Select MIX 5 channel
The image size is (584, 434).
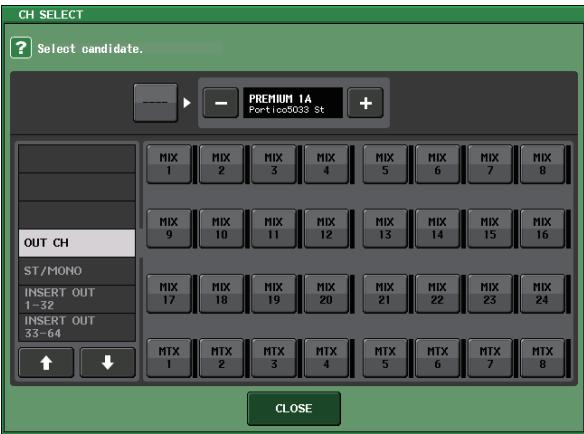pyautogui.click(x=385, y=164)
